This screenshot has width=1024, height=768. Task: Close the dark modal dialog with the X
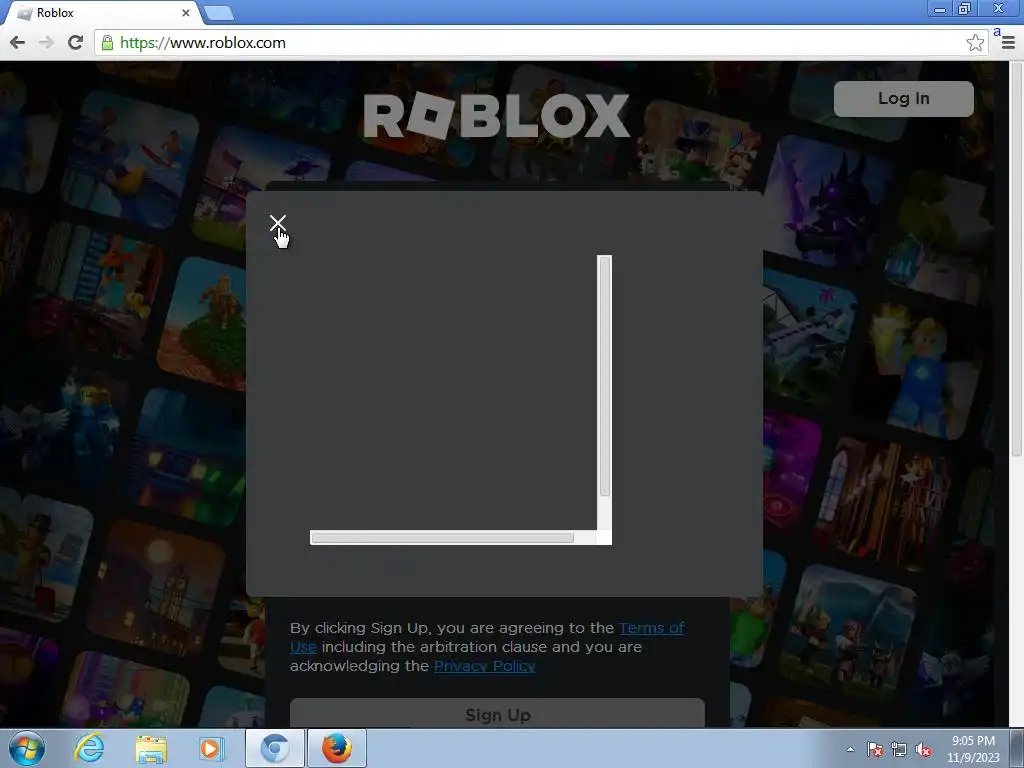[x=278, y=223]
